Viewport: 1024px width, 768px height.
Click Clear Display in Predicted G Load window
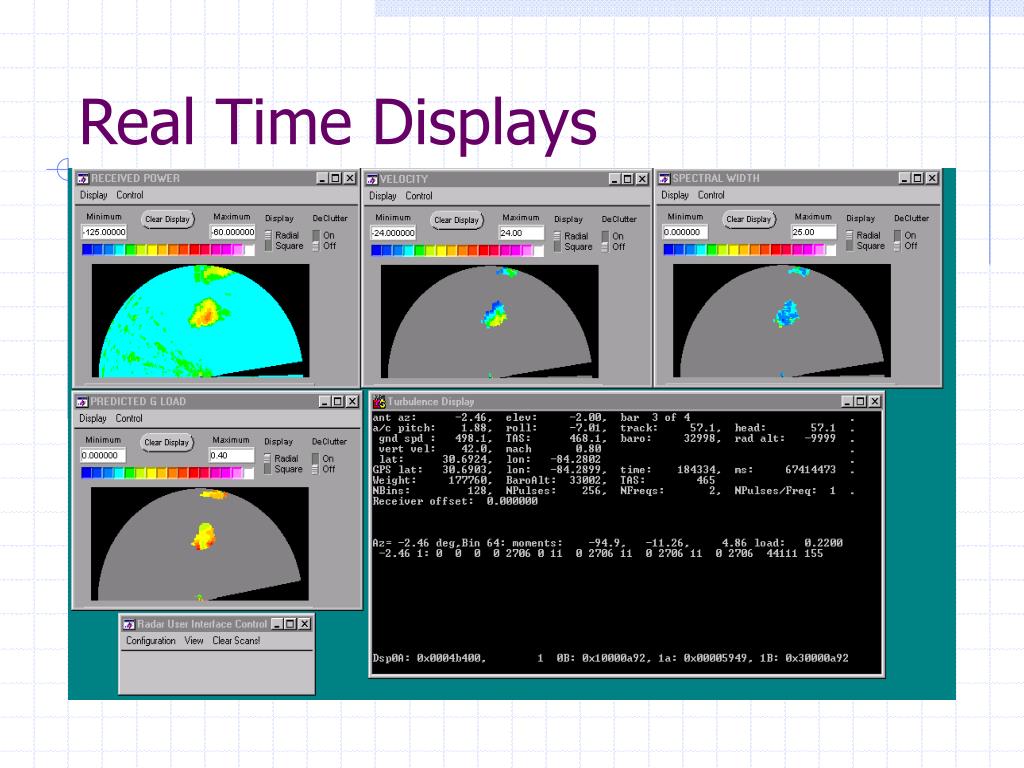pyautogui.click(x=167, y=443)
